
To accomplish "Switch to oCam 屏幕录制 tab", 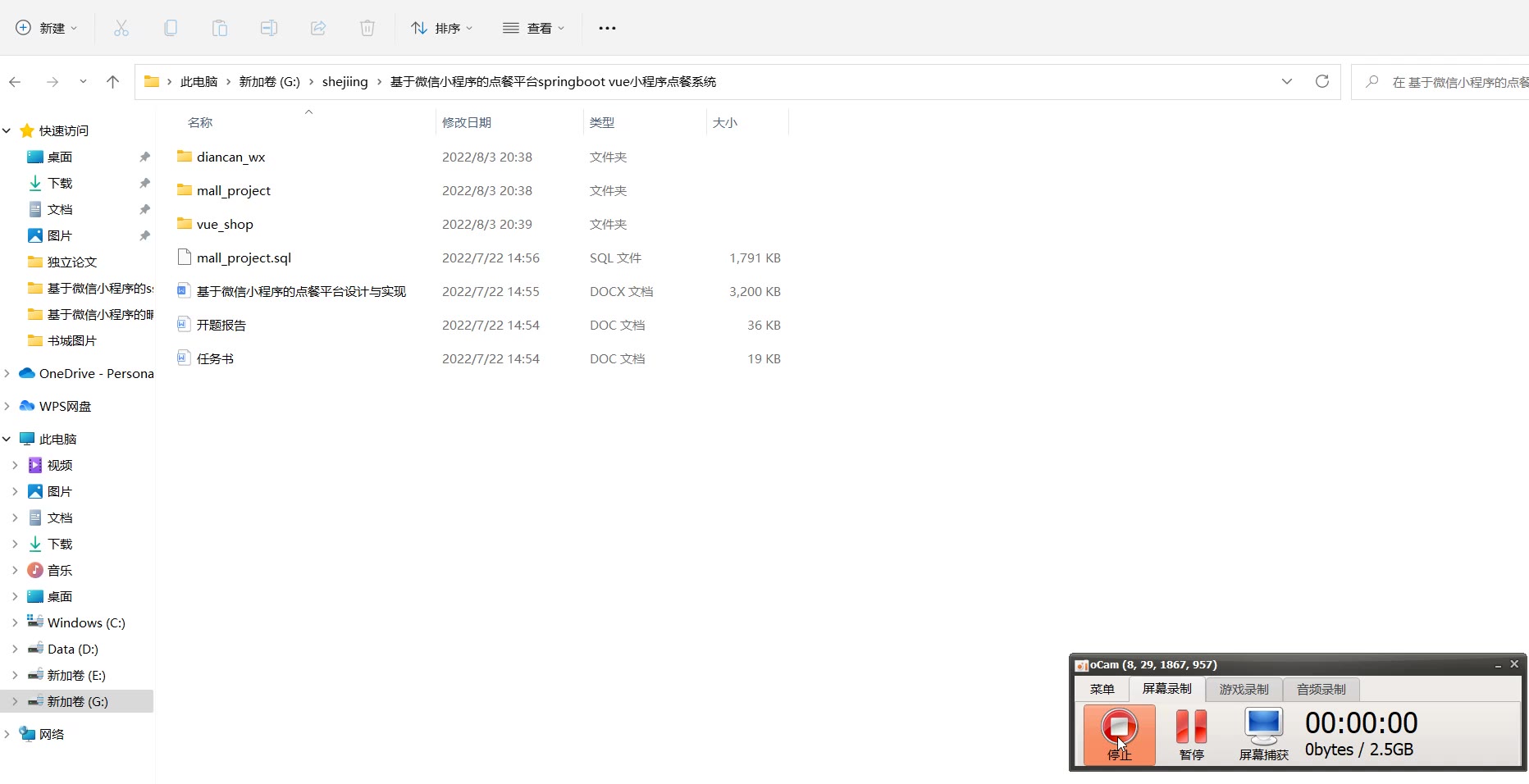I will 1167,688.
